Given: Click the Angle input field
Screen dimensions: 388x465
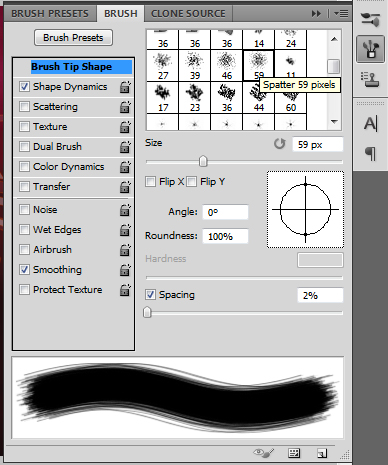Looking at the screenshot, I should point(225,212).
